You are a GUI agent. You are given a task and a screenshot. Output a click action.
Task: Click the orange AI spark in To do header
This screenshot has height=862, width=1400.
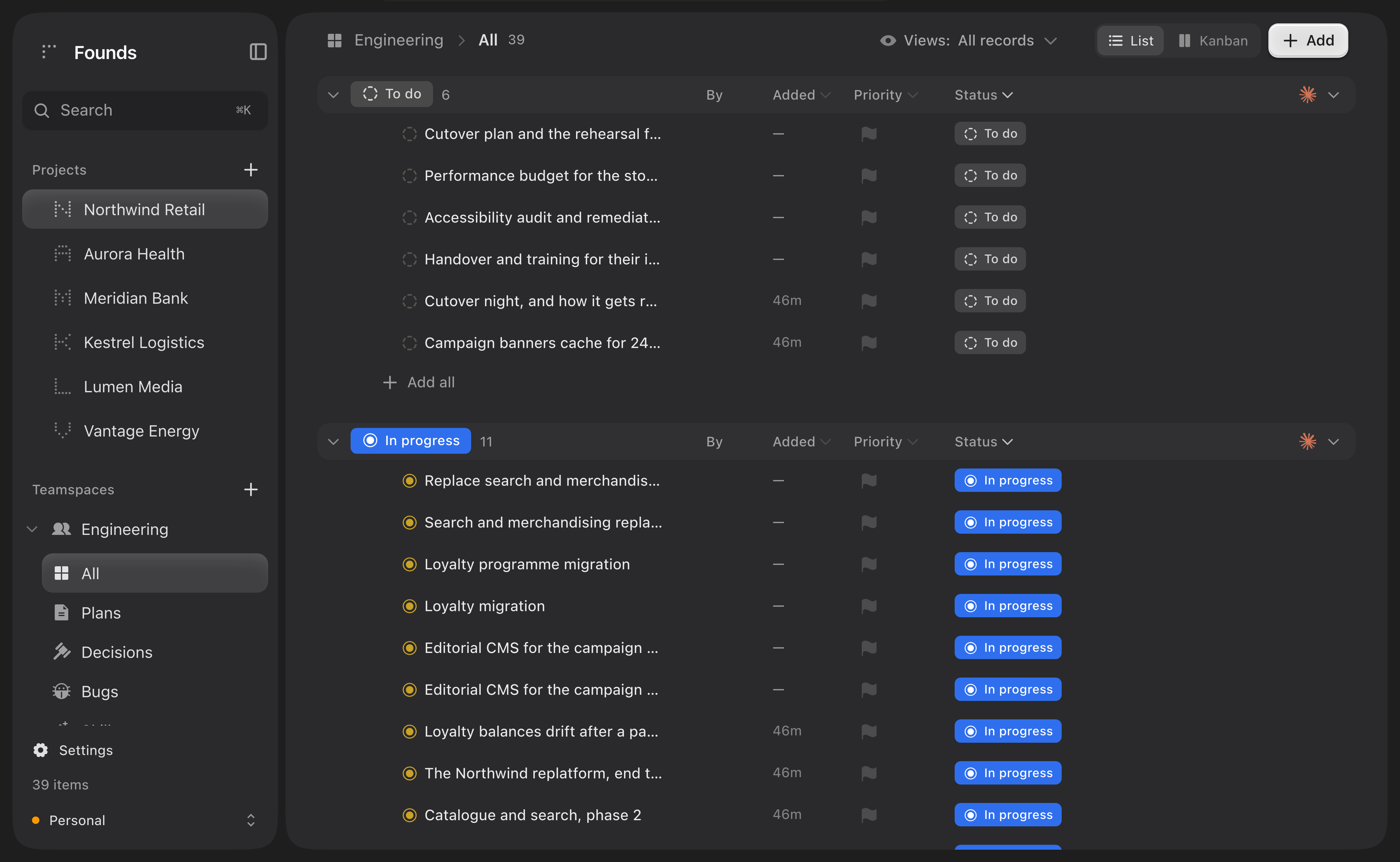click(1308, 95)
